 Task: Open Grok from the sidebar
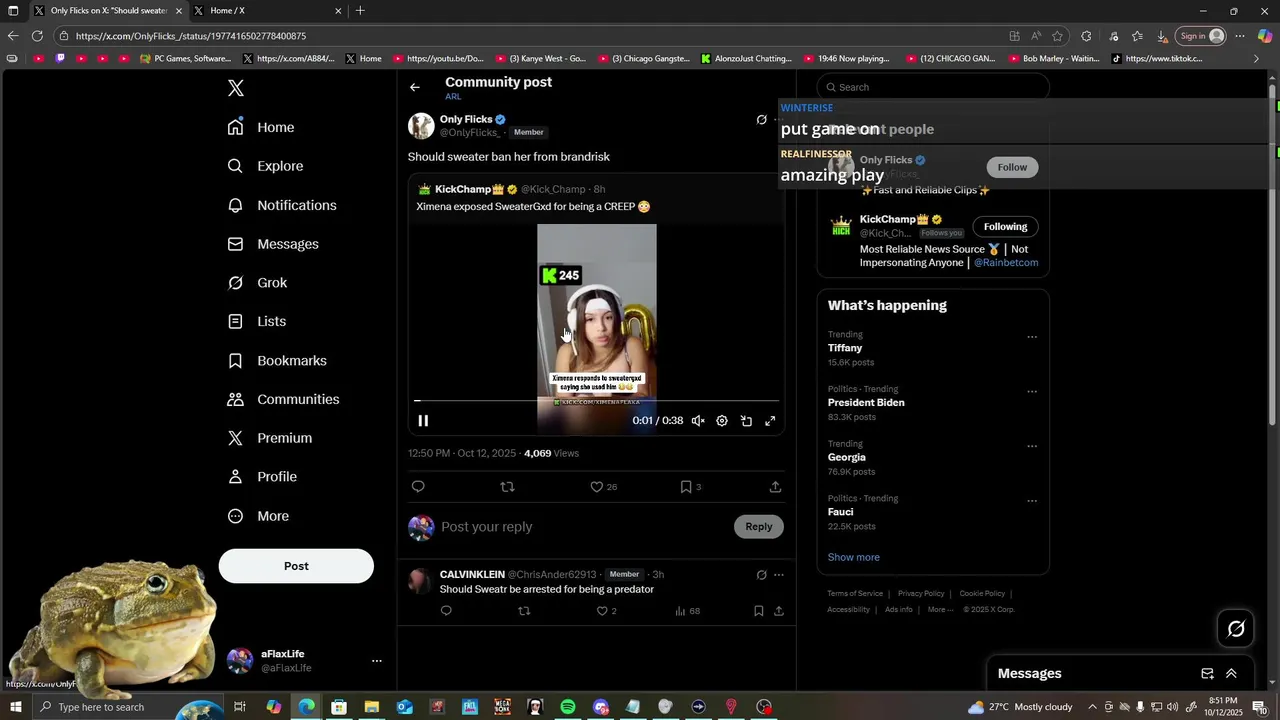[x=257, y=283]
